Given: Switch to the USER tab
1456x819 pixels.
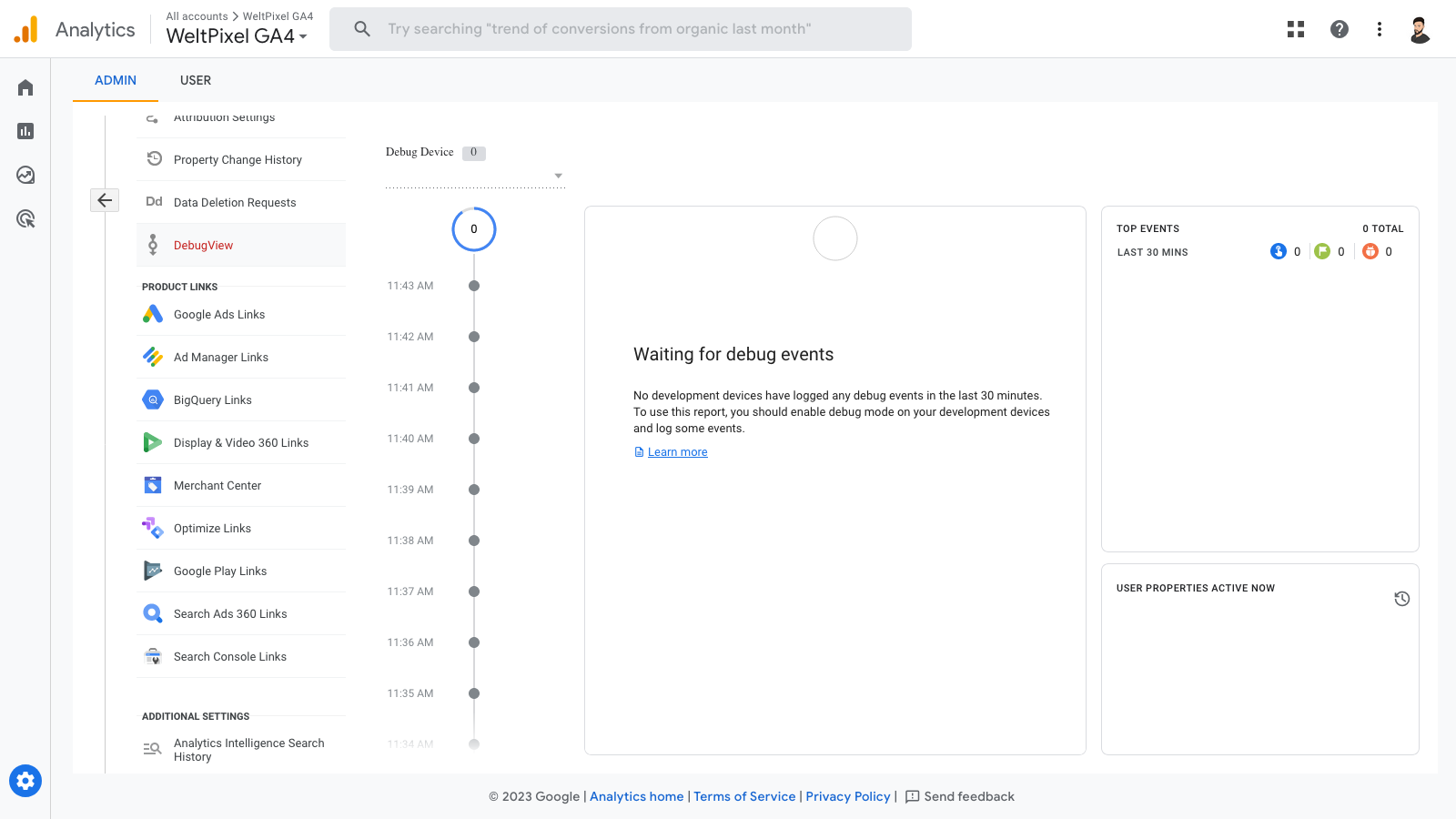Looking at the screenshot, I should pyautogui.click(x=196, y=80).
